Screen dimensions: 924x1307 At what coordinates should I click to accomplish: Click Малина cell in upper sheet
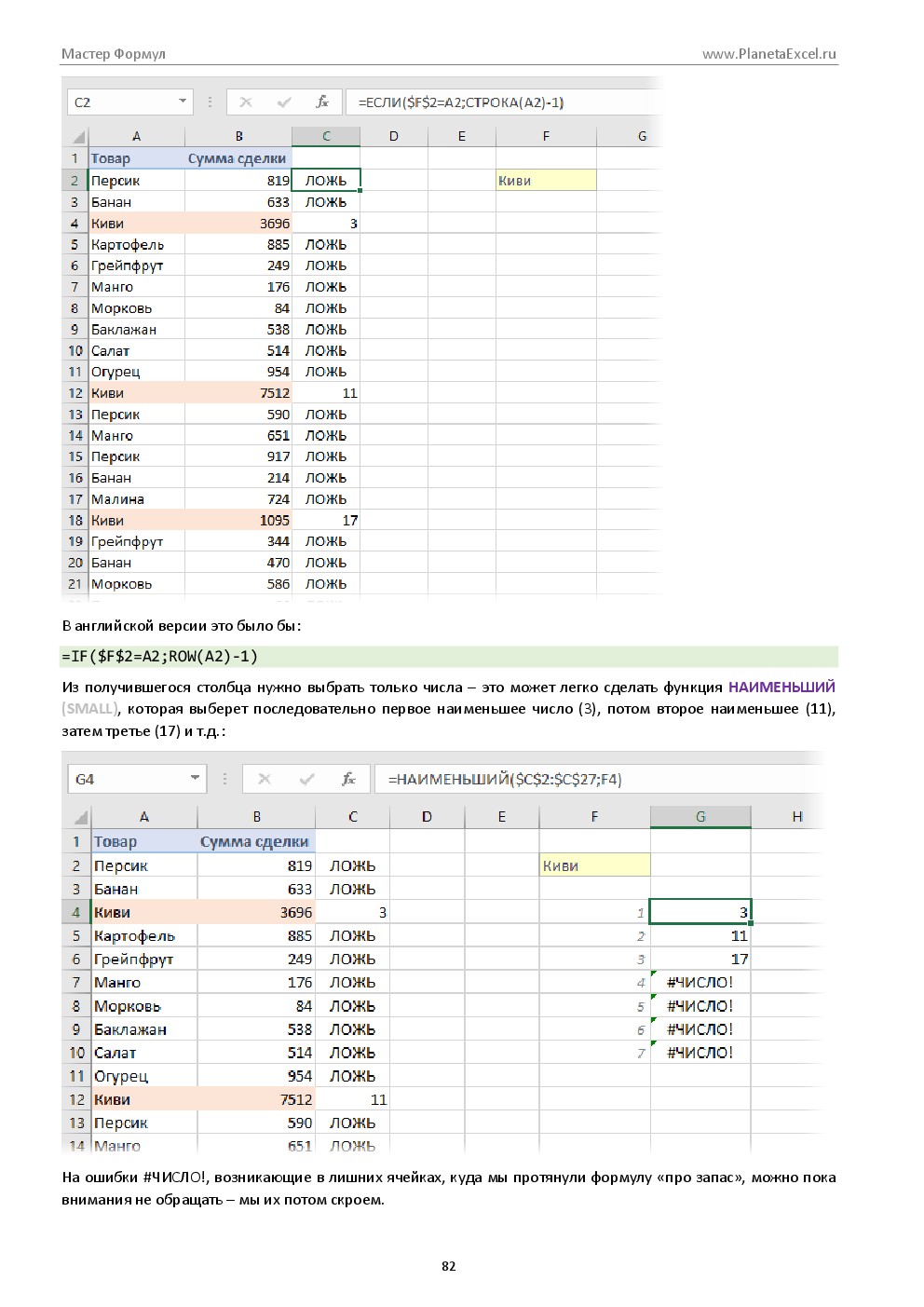pyautogui.click(x=137, y=499)
